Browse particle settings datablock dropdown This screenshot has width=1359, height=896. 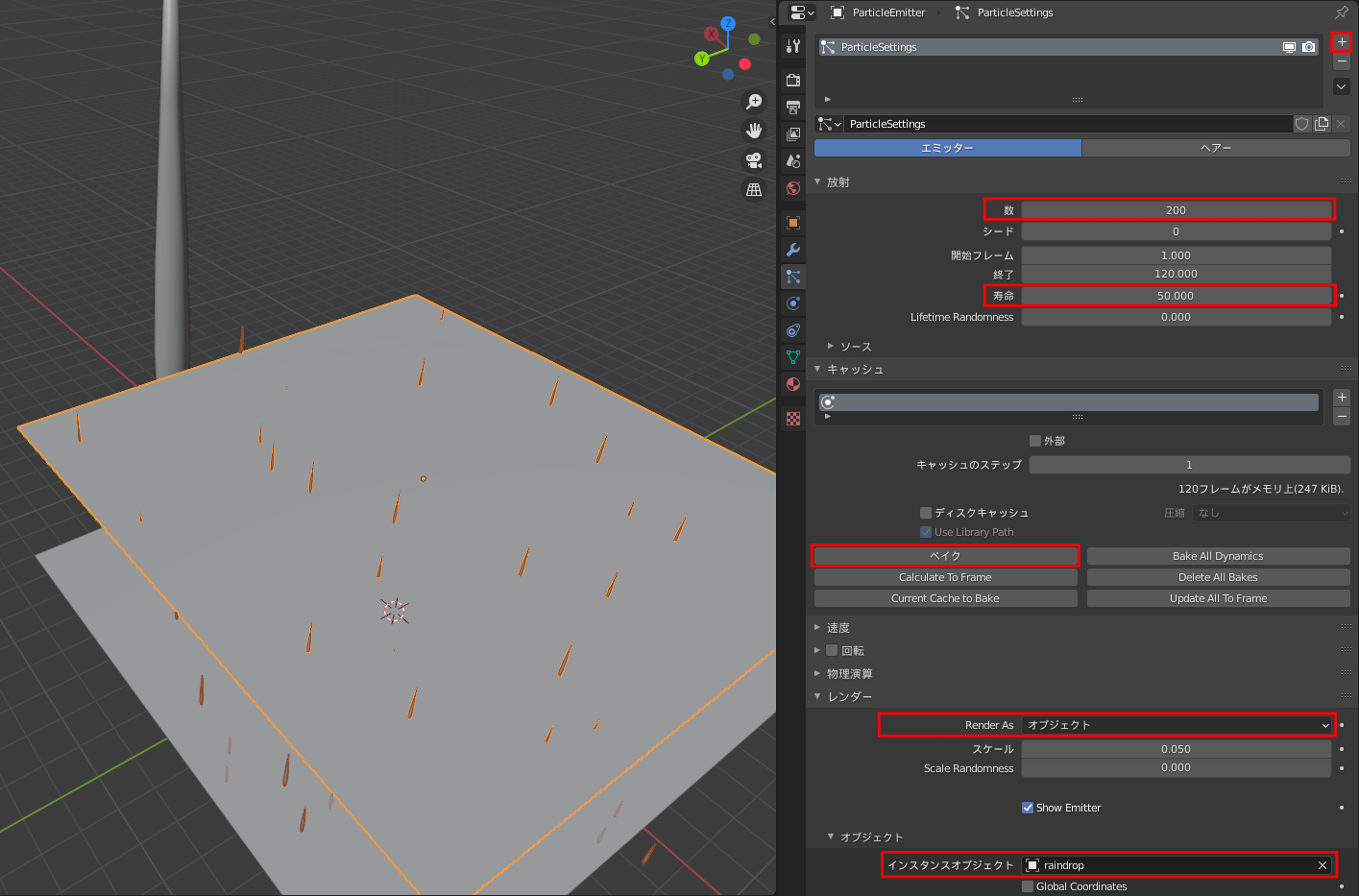pyautogui.click(x=829, y=124)
